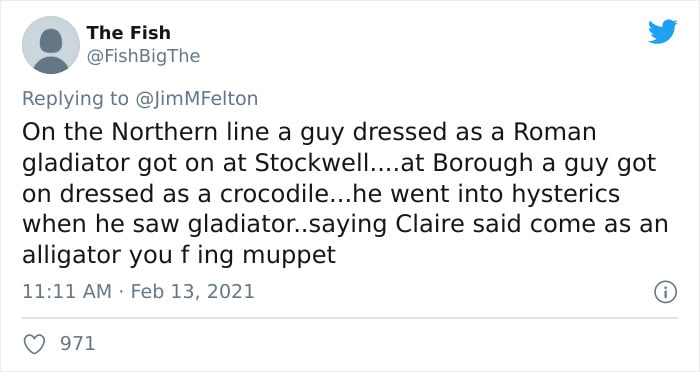Click the word muppet ending the tweet

click(x=289, y=257)
